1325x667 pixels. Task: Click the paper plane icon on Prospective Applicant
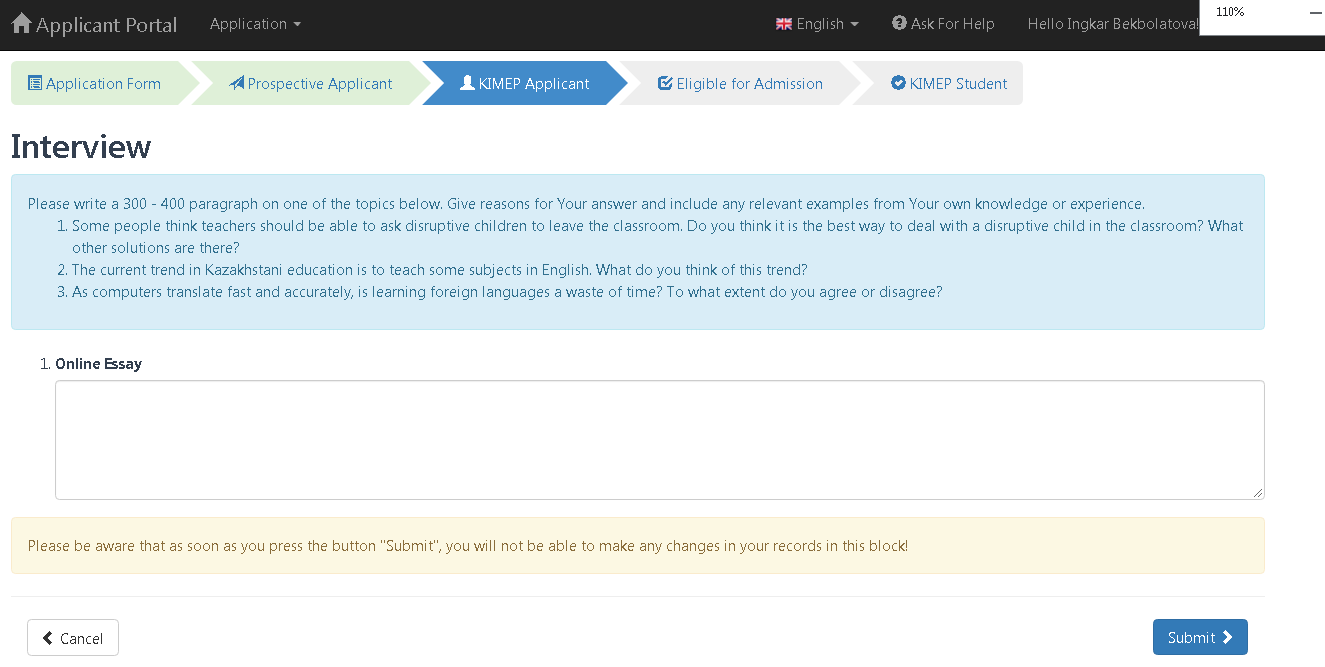(237, 83)
